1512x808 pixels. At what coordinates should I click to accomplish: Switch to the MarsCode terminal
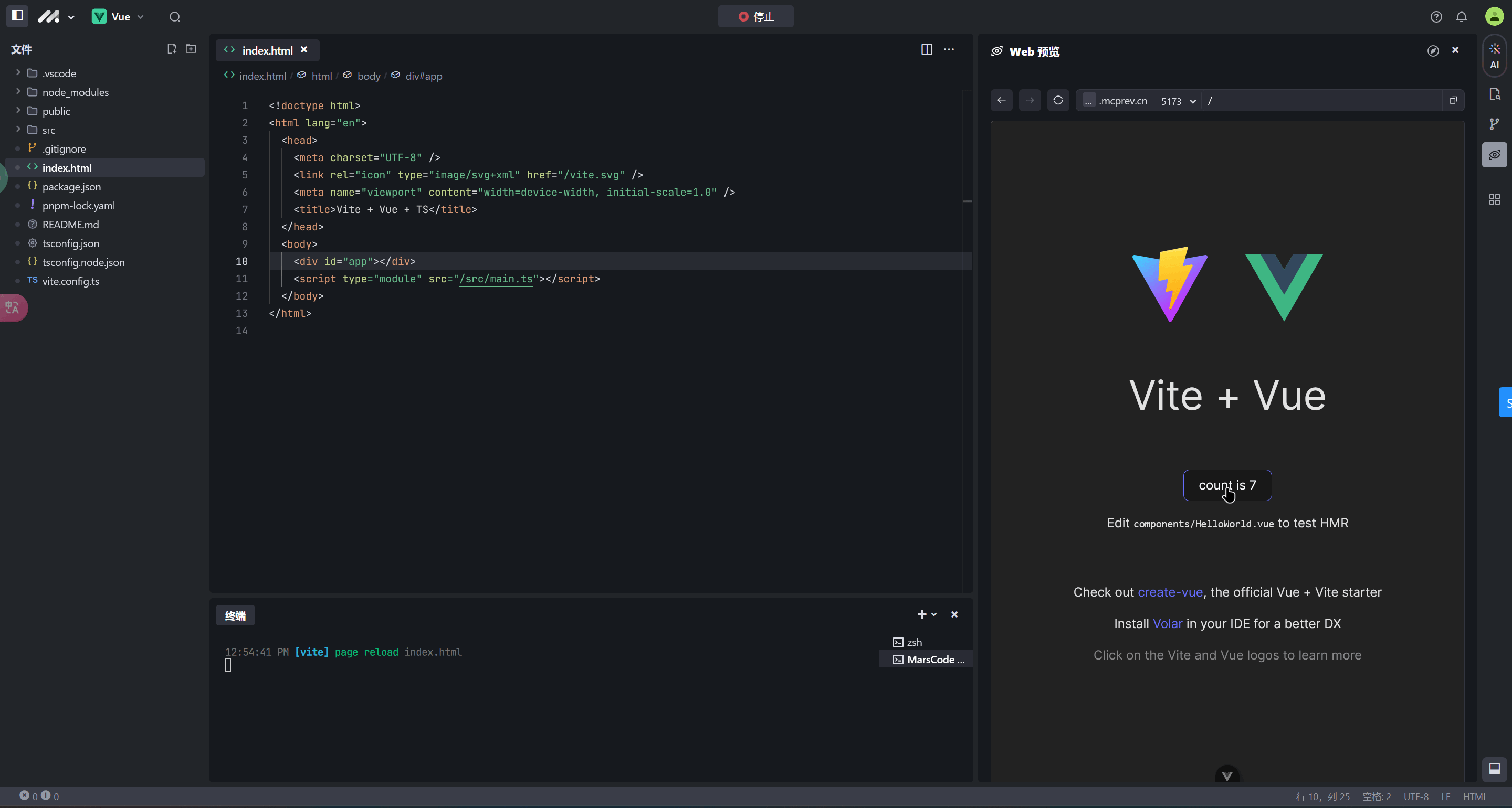(926, 660)
